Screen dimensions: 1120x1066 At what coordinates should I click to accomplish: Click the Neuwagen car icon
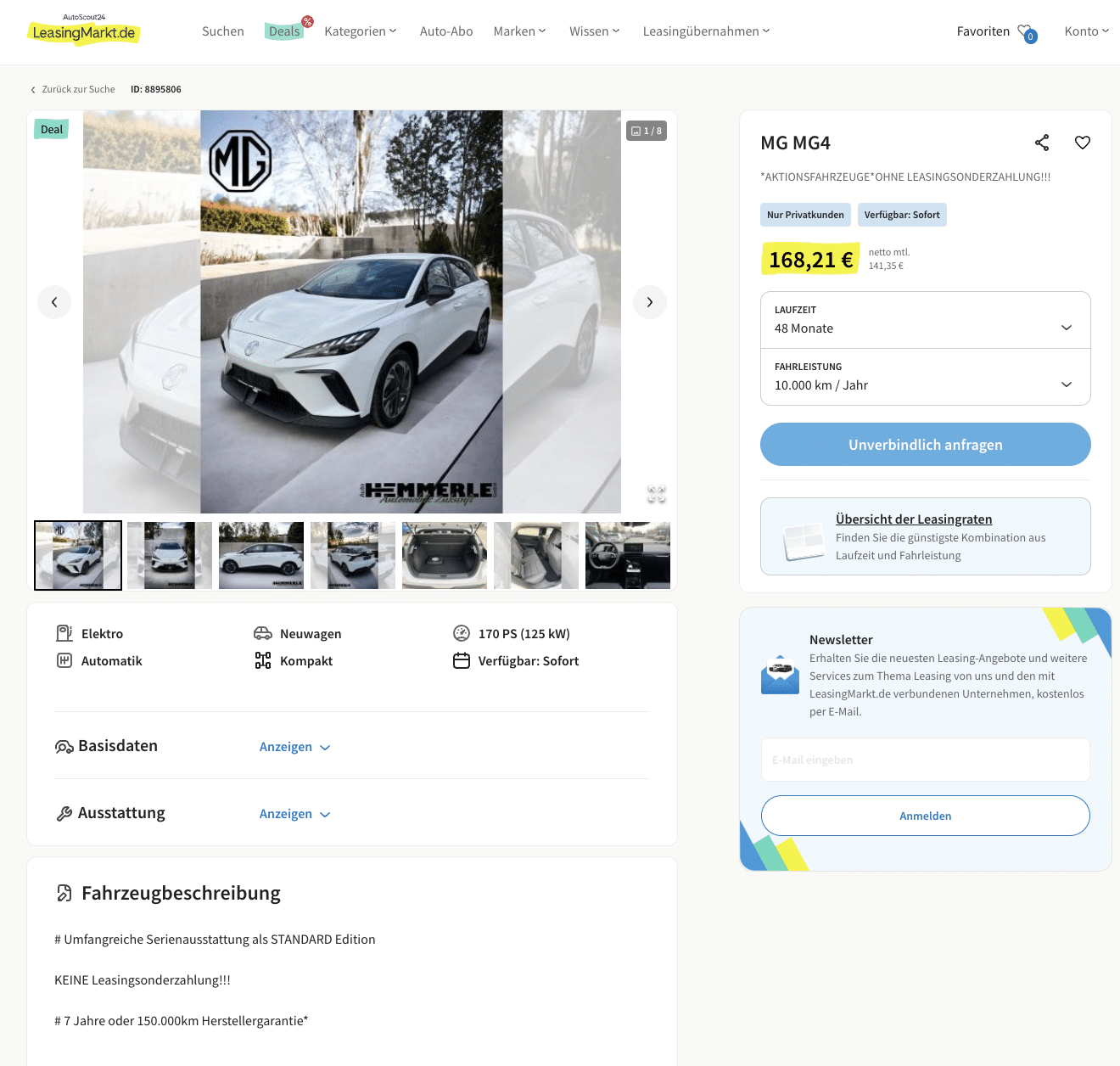click(263, 633)
